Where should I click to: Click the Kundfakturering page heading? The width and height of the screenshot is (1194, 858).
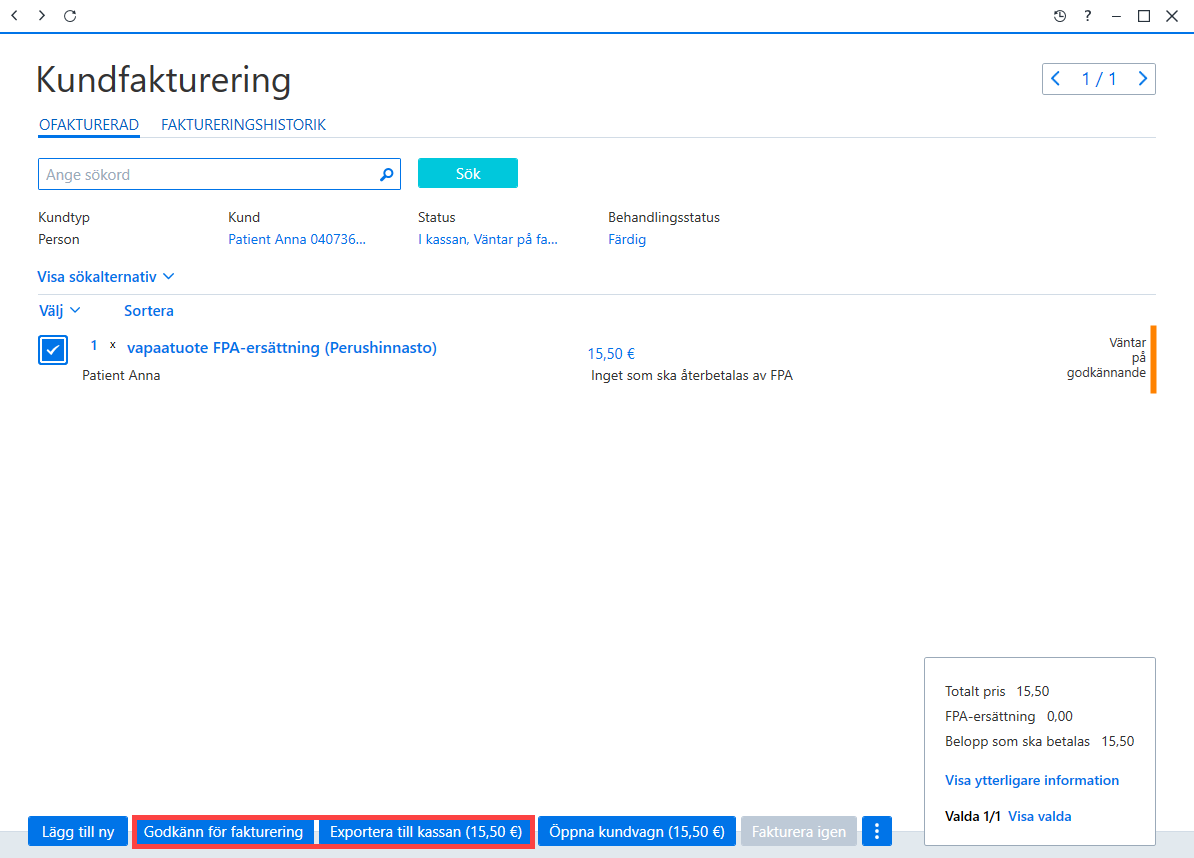[164, 80]
